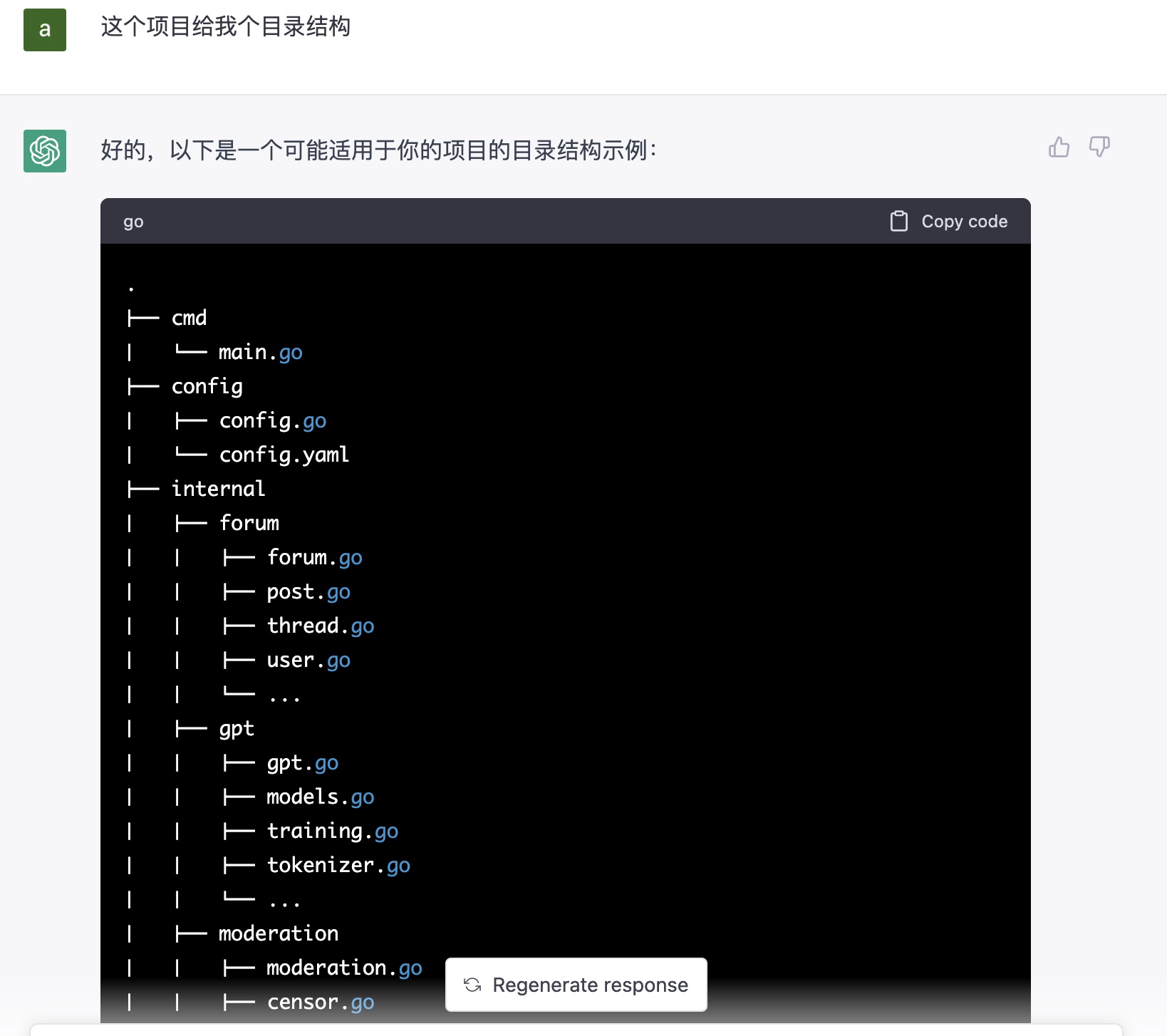Select the 'cmd' folder line
1167x1036 pixels.
pyautogui.click(x=189, y=318)
